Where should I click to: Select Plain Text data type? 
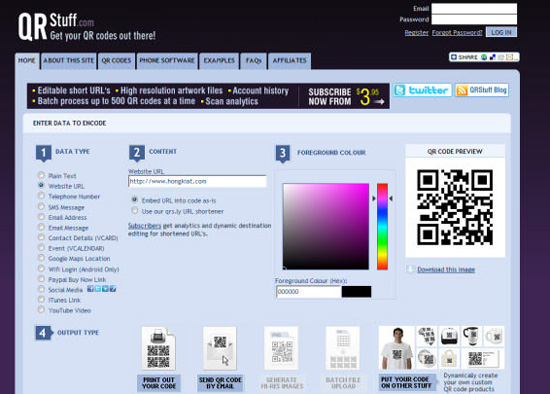[41, 175]
